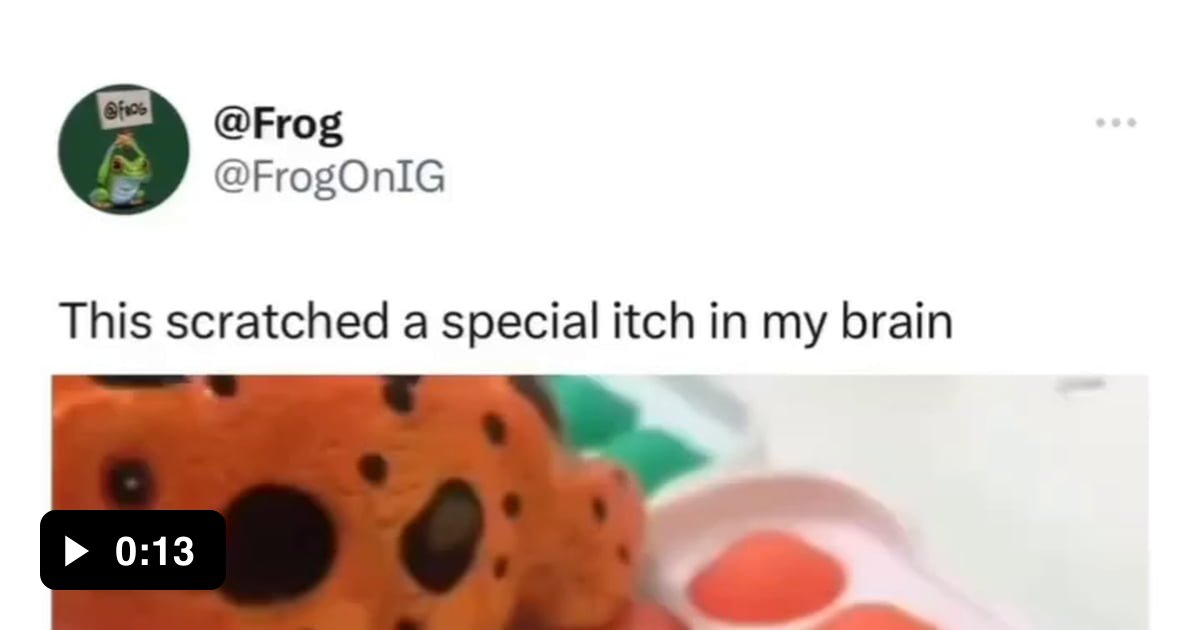Viewport: 1200px width, 630px height.
Task: Open the @Frog display name profile
Action: click(x=277, y=124)
